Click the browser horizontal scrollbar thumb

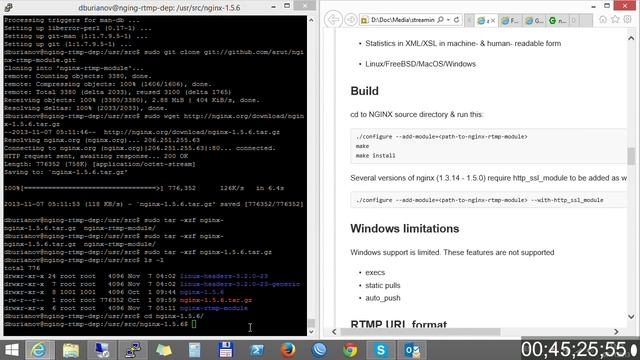point(420,332)
